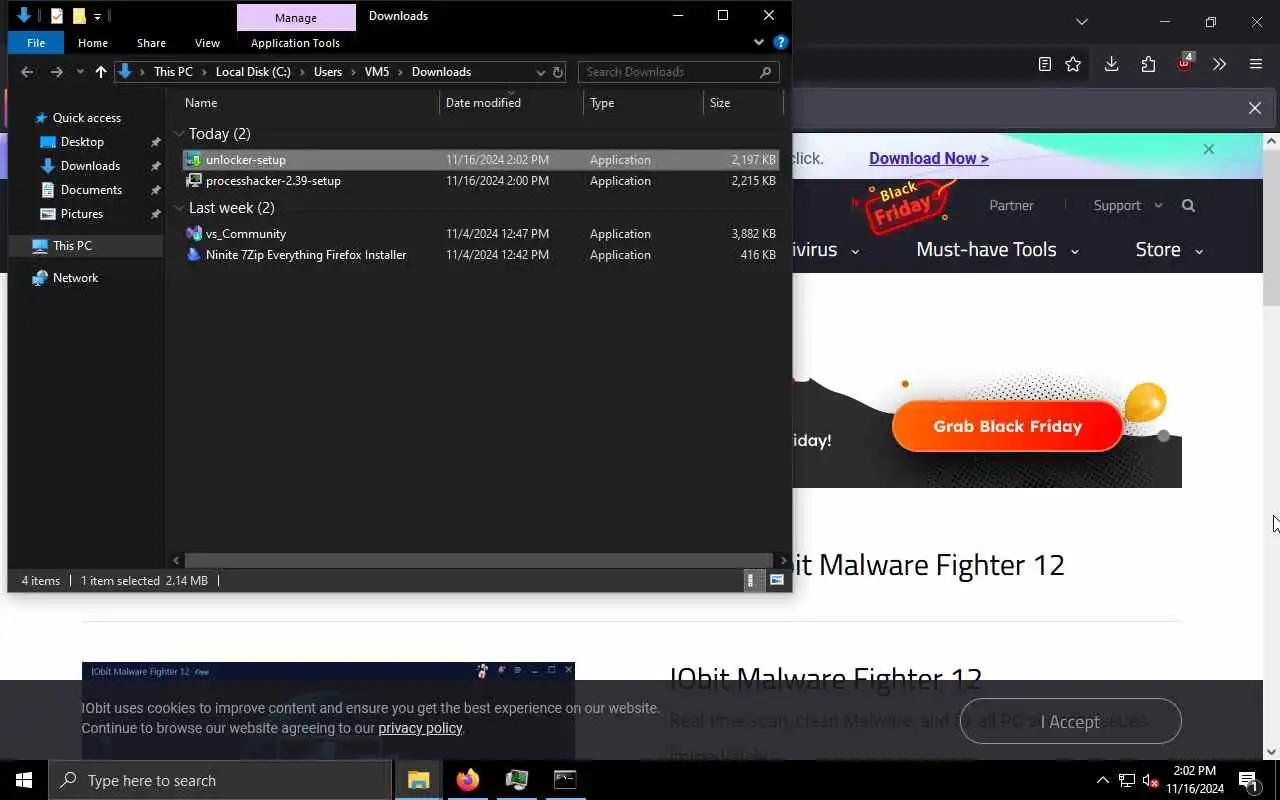Image resolution: width=1280 pixels, height=800 pixels.
Task: Expand the File Explorer ribbon
Action: (x=759, y=43)
